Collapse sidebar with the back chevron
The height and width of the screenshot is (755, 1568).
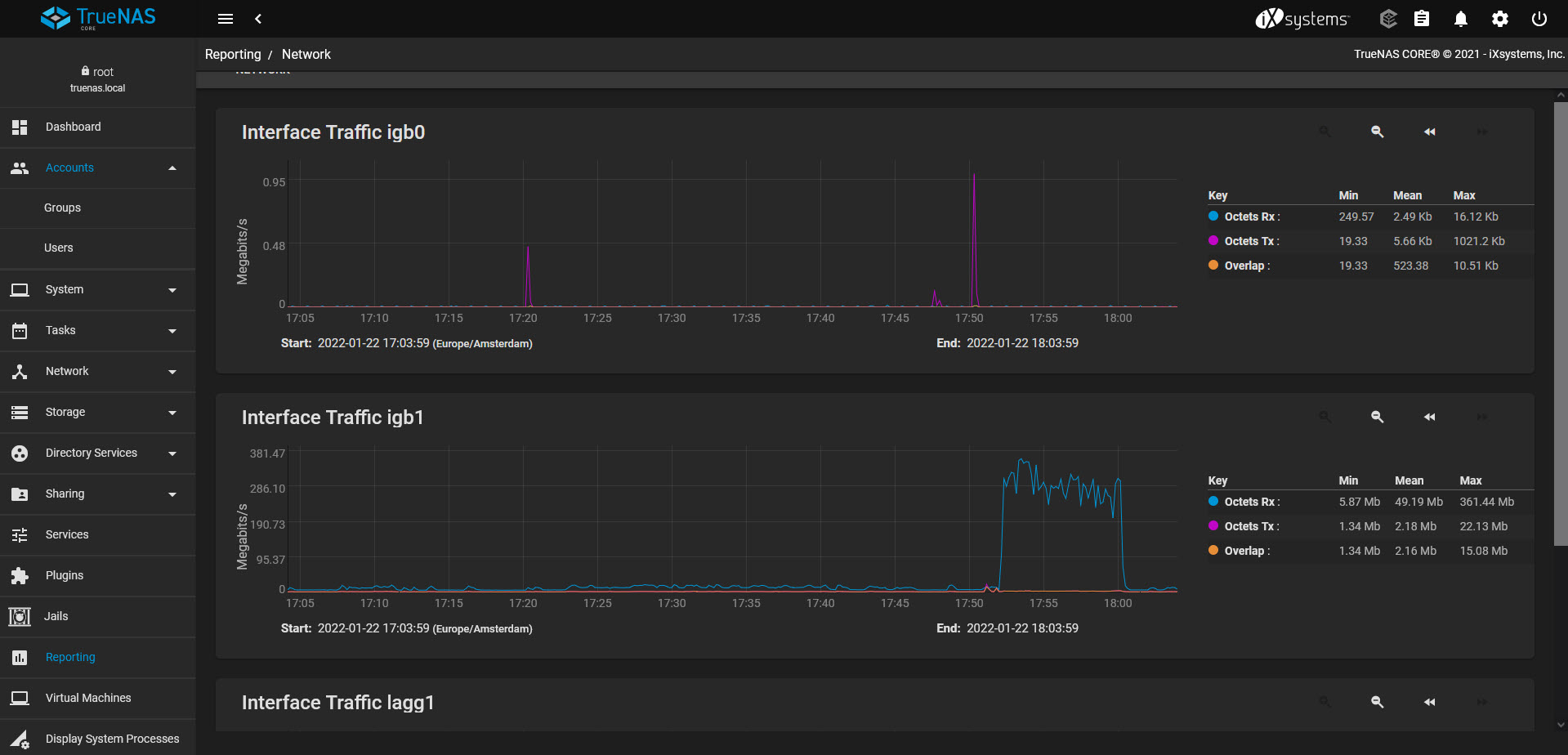(x=258, y=19)
